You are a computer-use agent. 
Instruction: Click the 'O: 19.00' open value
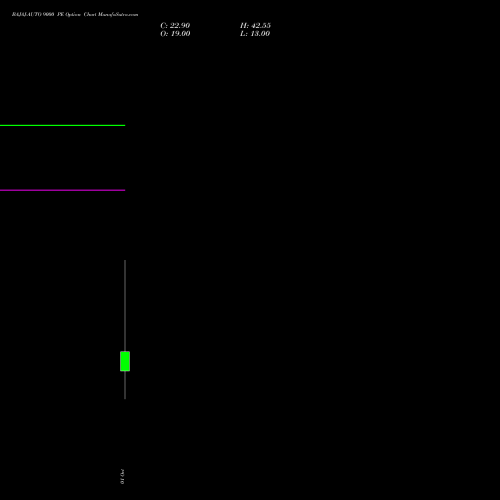click(175, 34)
